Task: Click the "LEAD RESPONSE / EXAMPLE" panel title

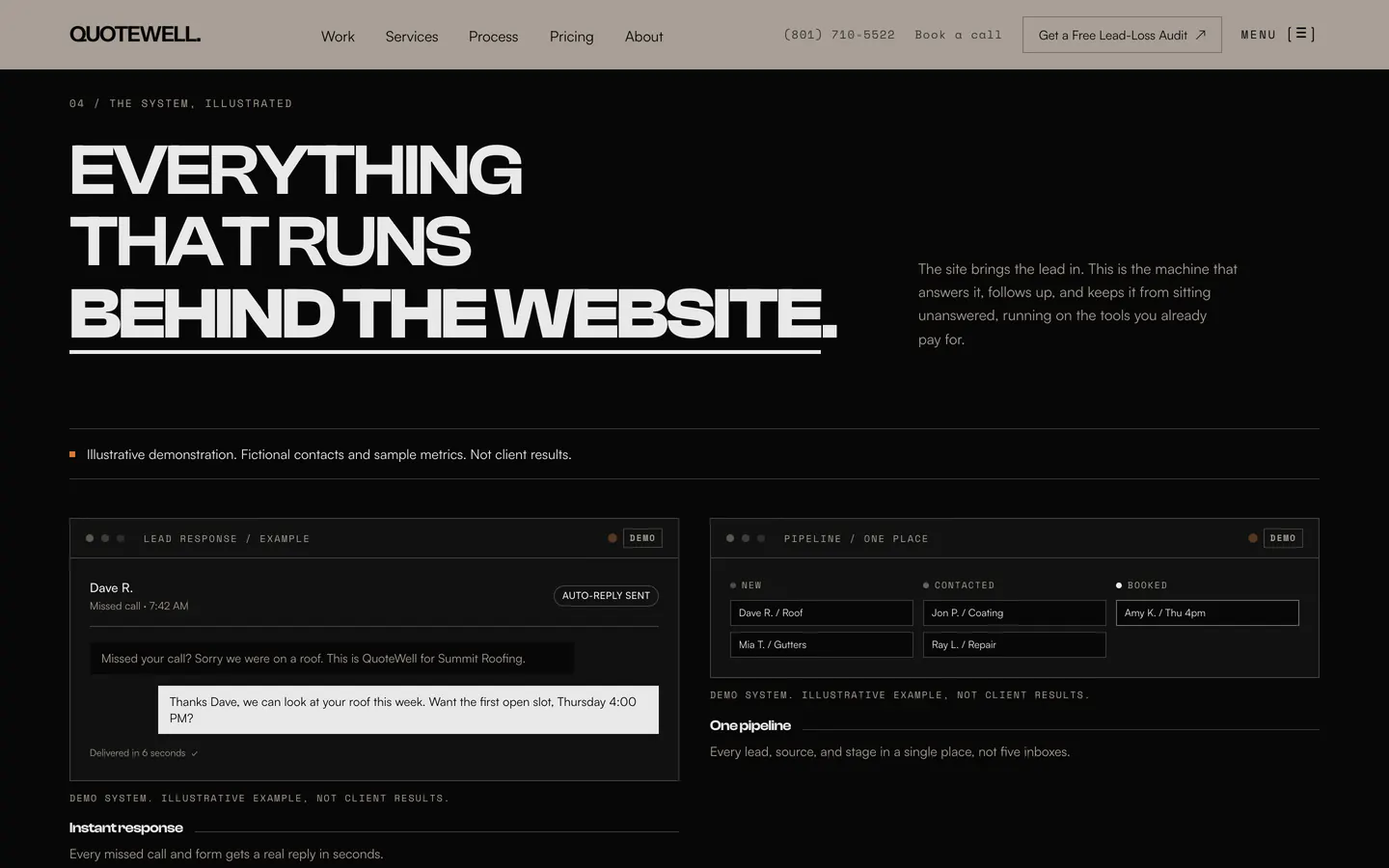Action: click(x=227, y=539)
